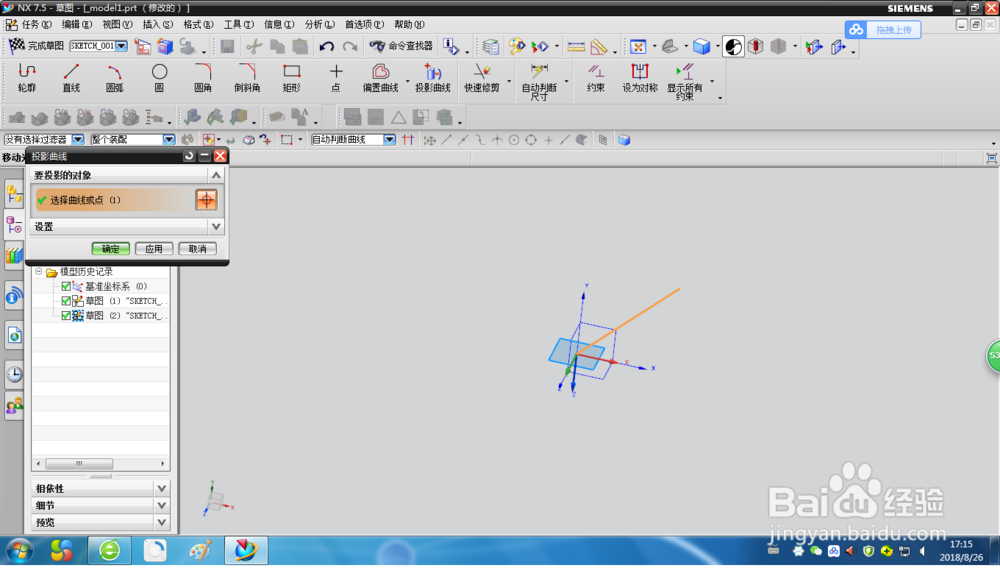Image resolution: width=1000 pixels, height=568 pixels.
Task: Reset the 投影曲线 dialog
Action: [189, 156]
